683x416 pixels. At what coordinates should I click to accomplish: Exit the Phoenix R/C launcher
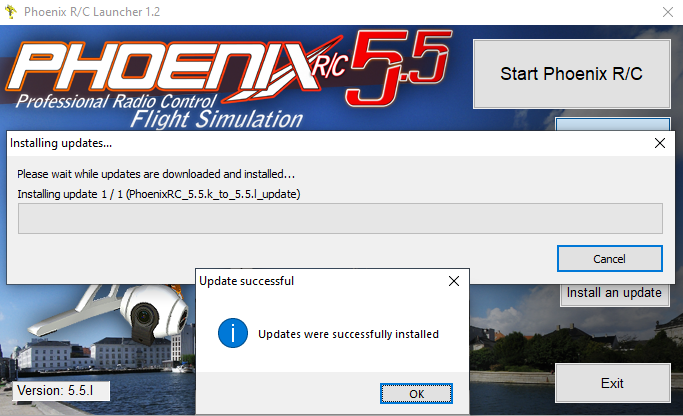point(612,383)
